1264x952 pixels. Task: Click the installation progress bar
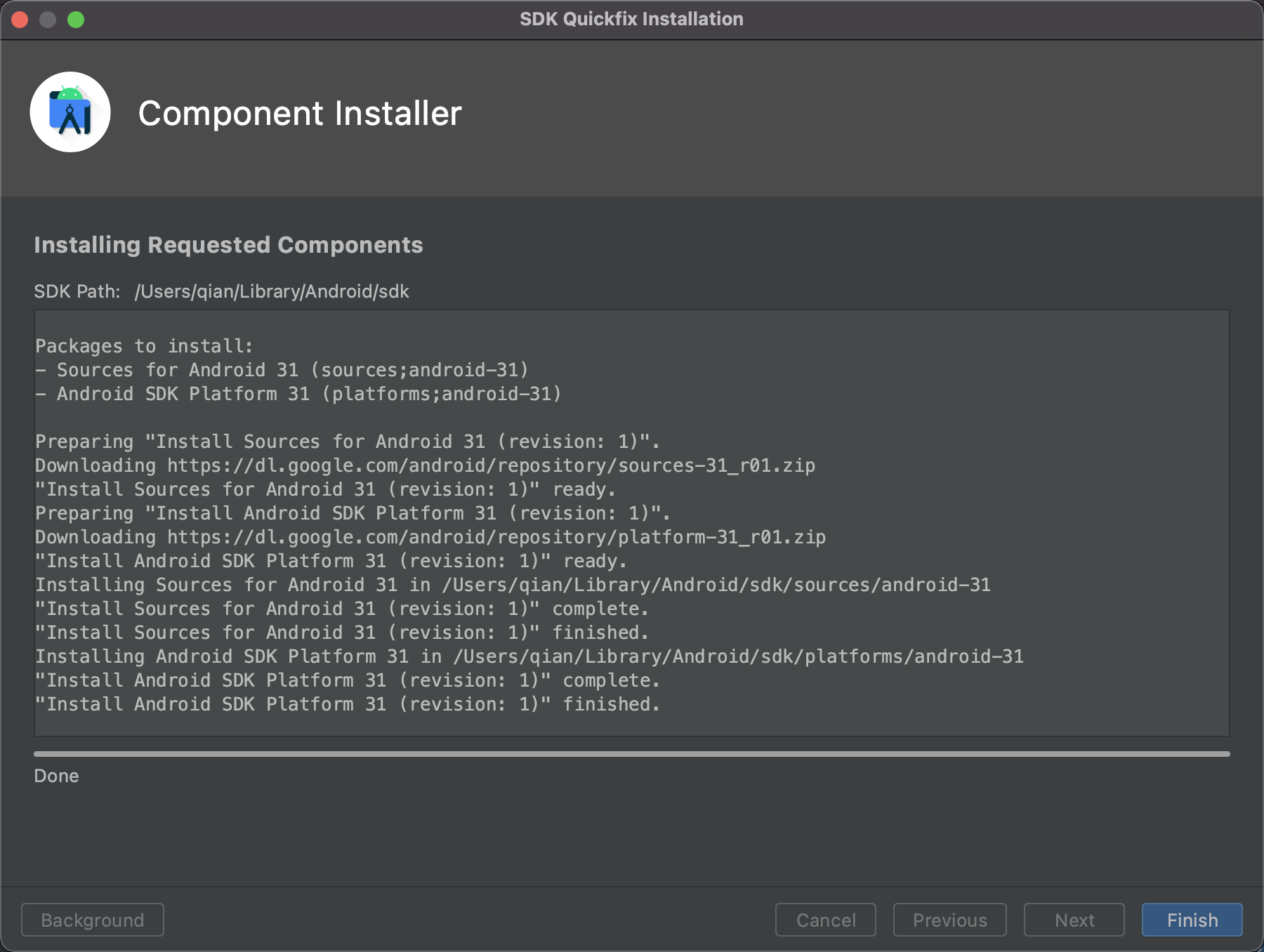click(x=632, y=754)
